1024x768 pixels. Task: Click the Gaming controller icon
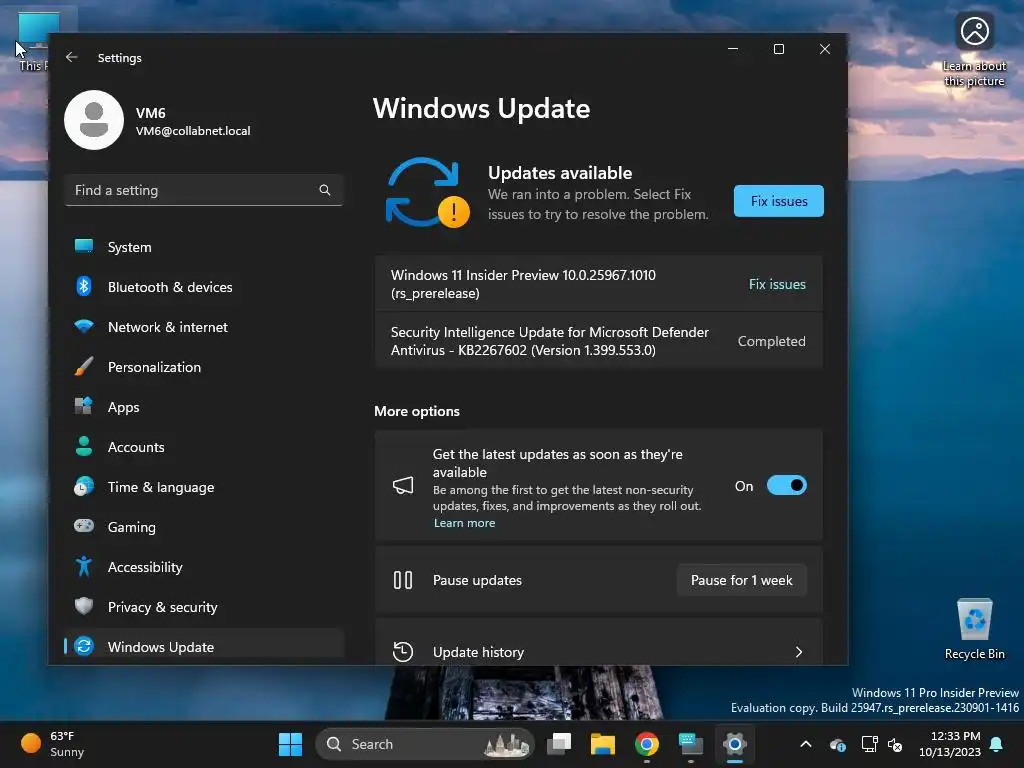coord(84,526)
